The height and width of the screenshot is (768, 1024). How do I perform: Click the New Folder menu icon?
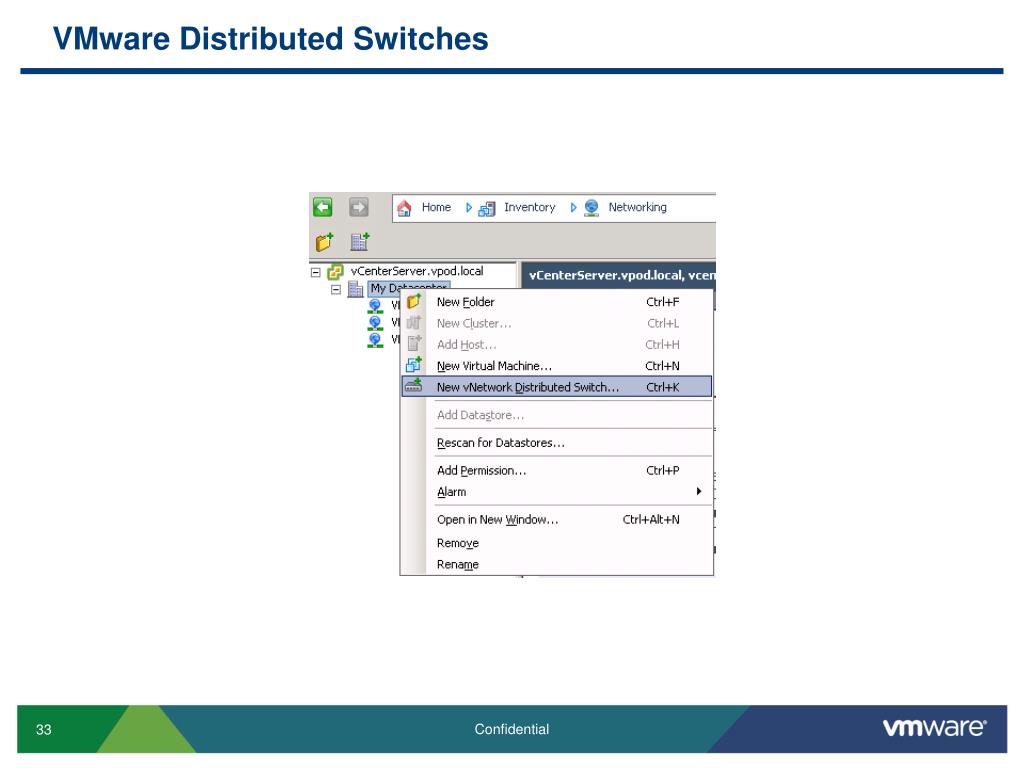[x=413, y=302]
